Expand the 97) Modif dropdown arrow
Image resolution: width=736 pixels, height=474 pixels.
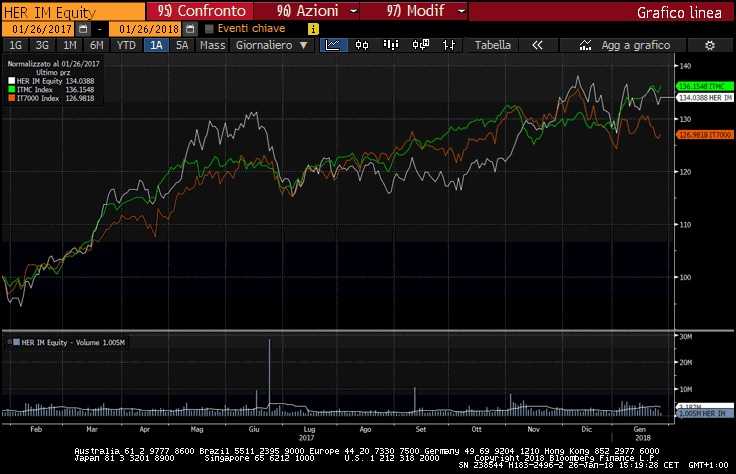(x=461, y=11)
